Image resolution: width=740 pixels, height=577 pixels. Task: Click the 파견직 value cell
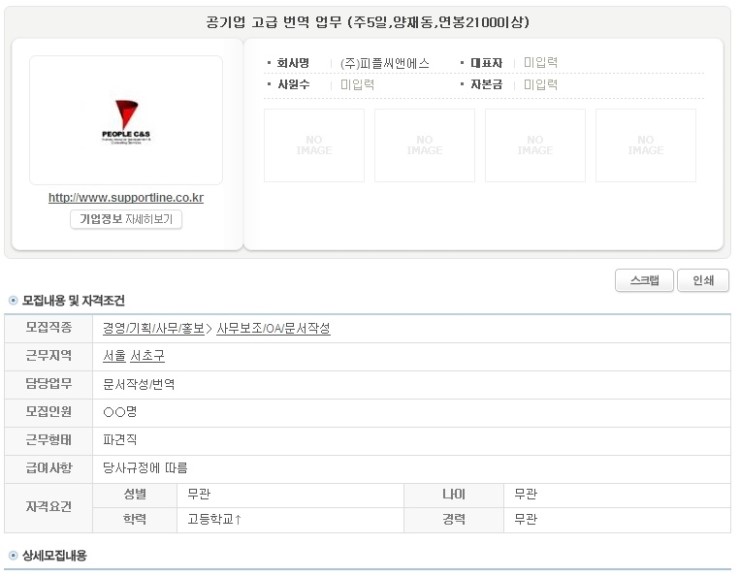[x=412, y=441]
